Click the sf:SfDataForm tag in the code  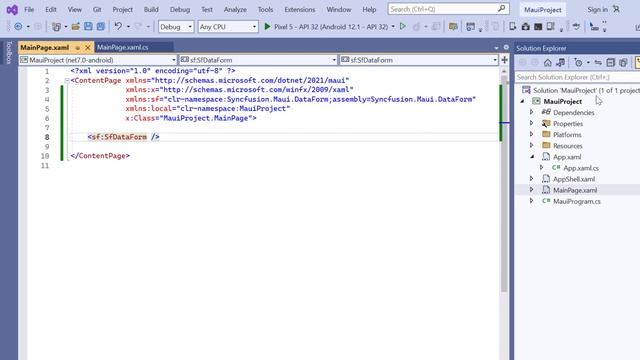tap(119, 137)
